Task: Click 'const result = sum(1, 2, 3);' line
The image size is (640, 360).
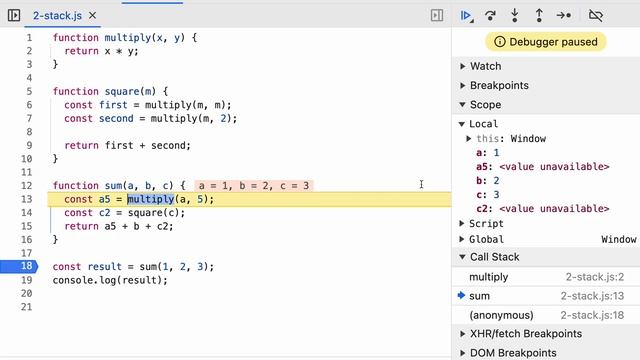Action: pyautogui.click(x=133, y=267)
